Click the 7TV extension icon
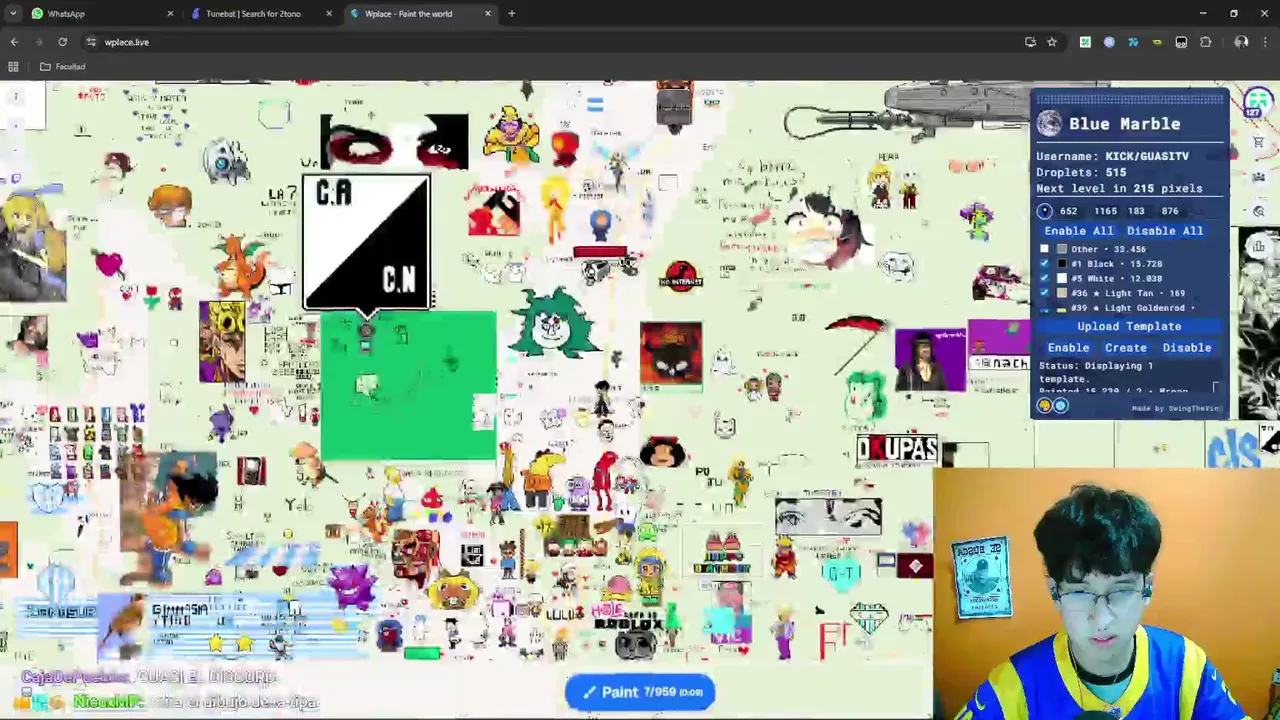Image resolution: width=1280 pixels, height=720 pixels. click(x=1133, y=42)
